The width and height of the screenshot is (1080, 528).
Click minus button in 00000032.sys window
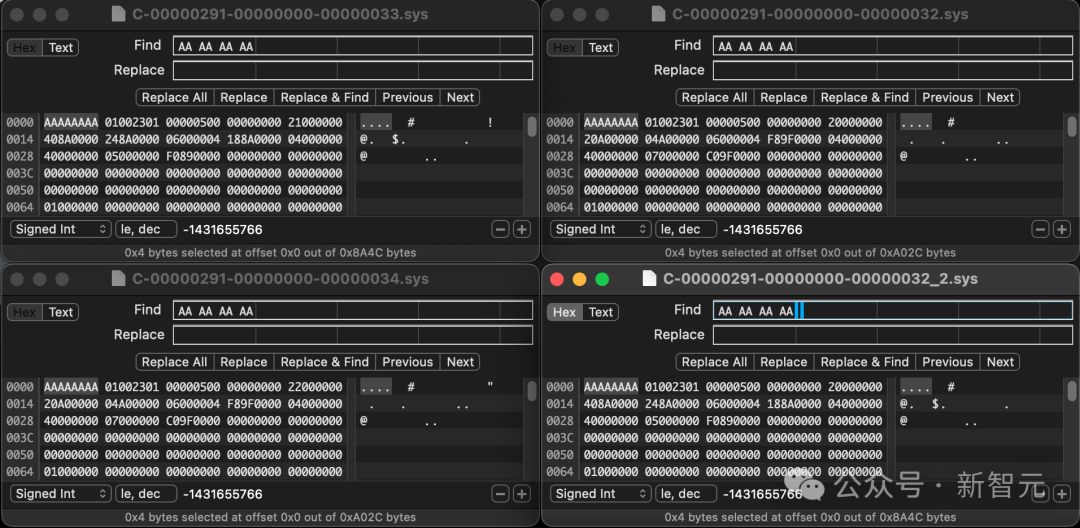click(1041, 229)
